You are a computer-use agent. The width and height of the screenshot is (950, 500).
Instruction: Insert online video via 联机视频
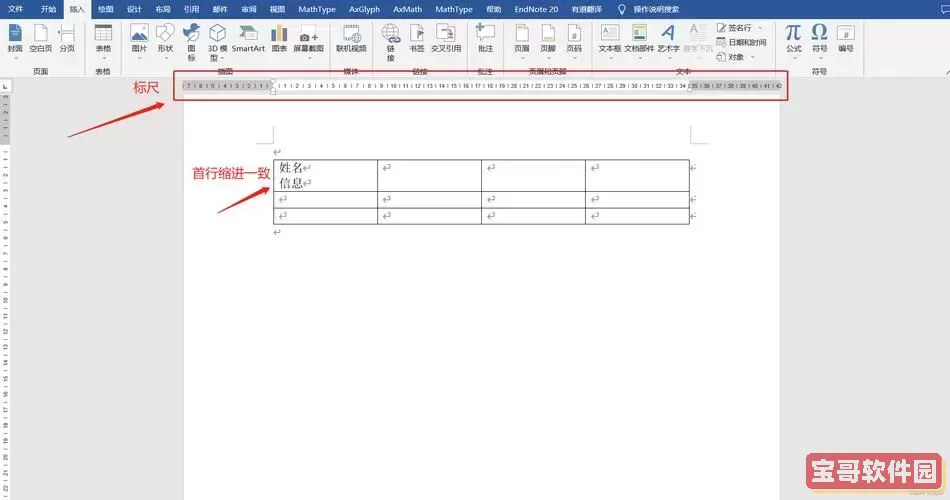pyautogui.click(x=351, y=38)
